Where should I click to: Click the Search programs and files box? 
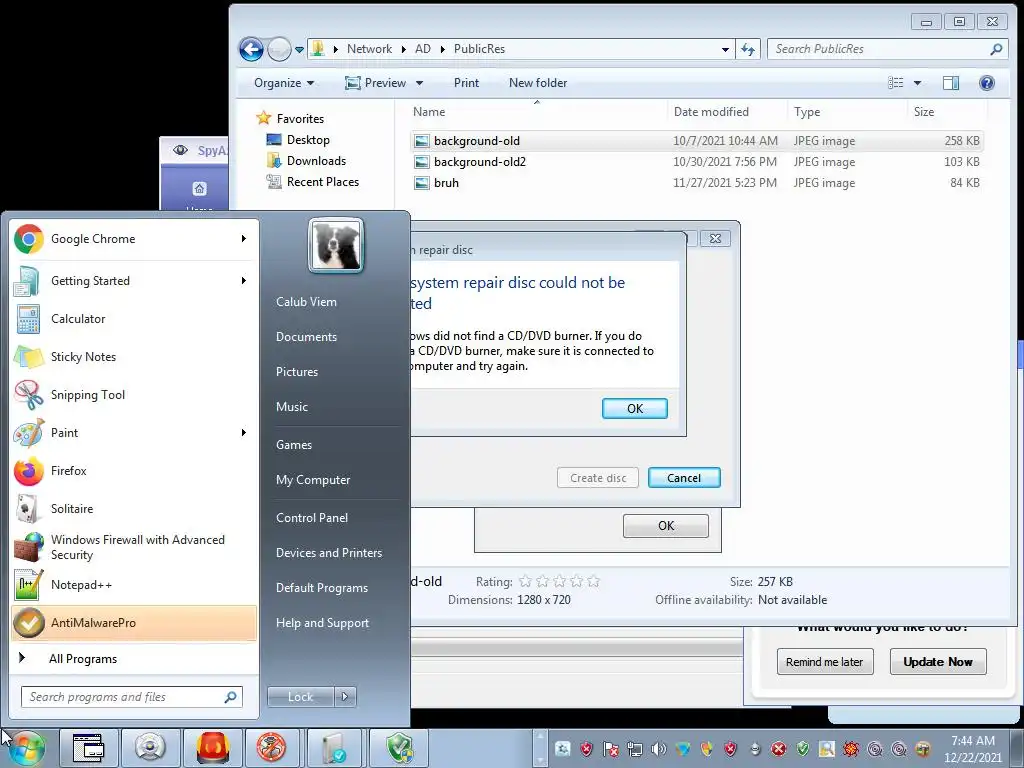coord(131,697)
